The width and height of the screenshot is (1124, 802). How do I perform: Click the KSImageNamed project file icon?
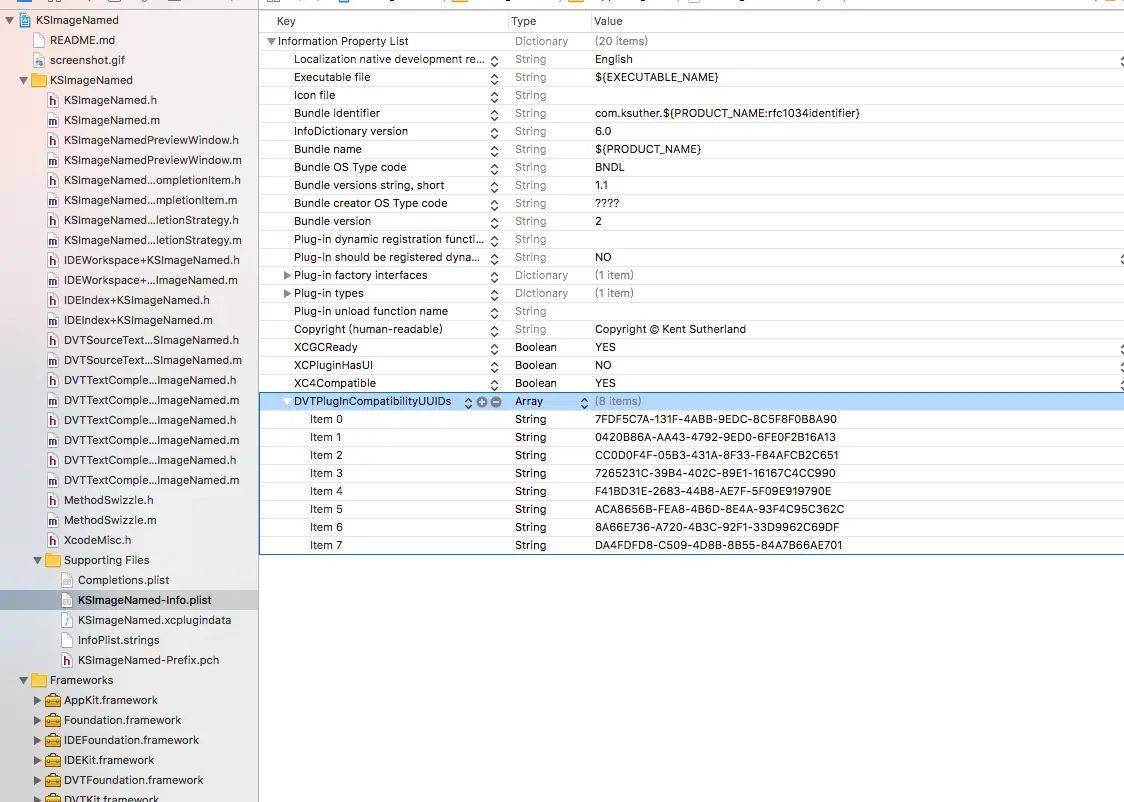[x=25, y=20]
